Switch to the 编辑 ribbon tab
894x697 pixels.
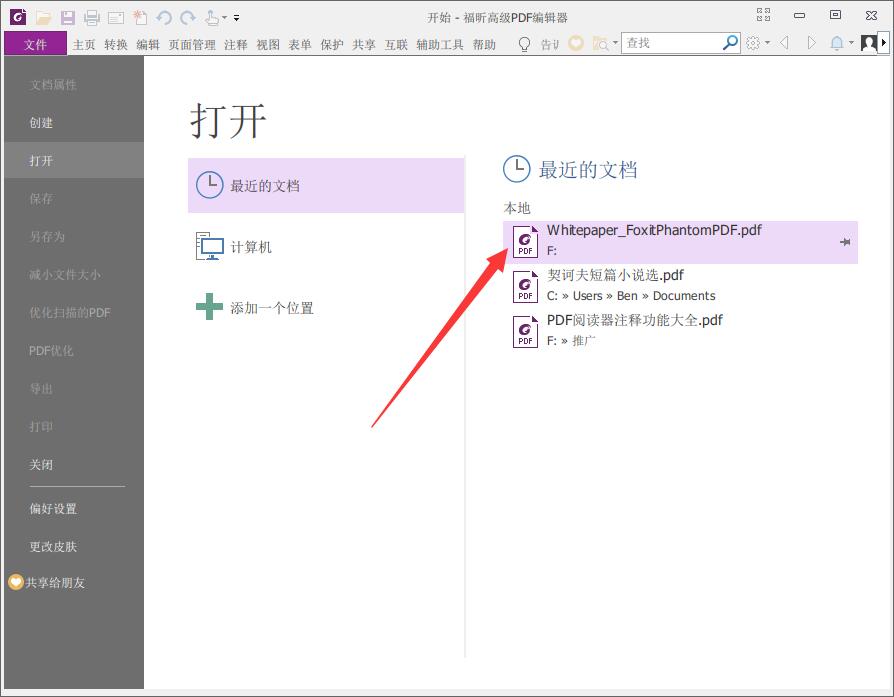[x=148, y=44]
